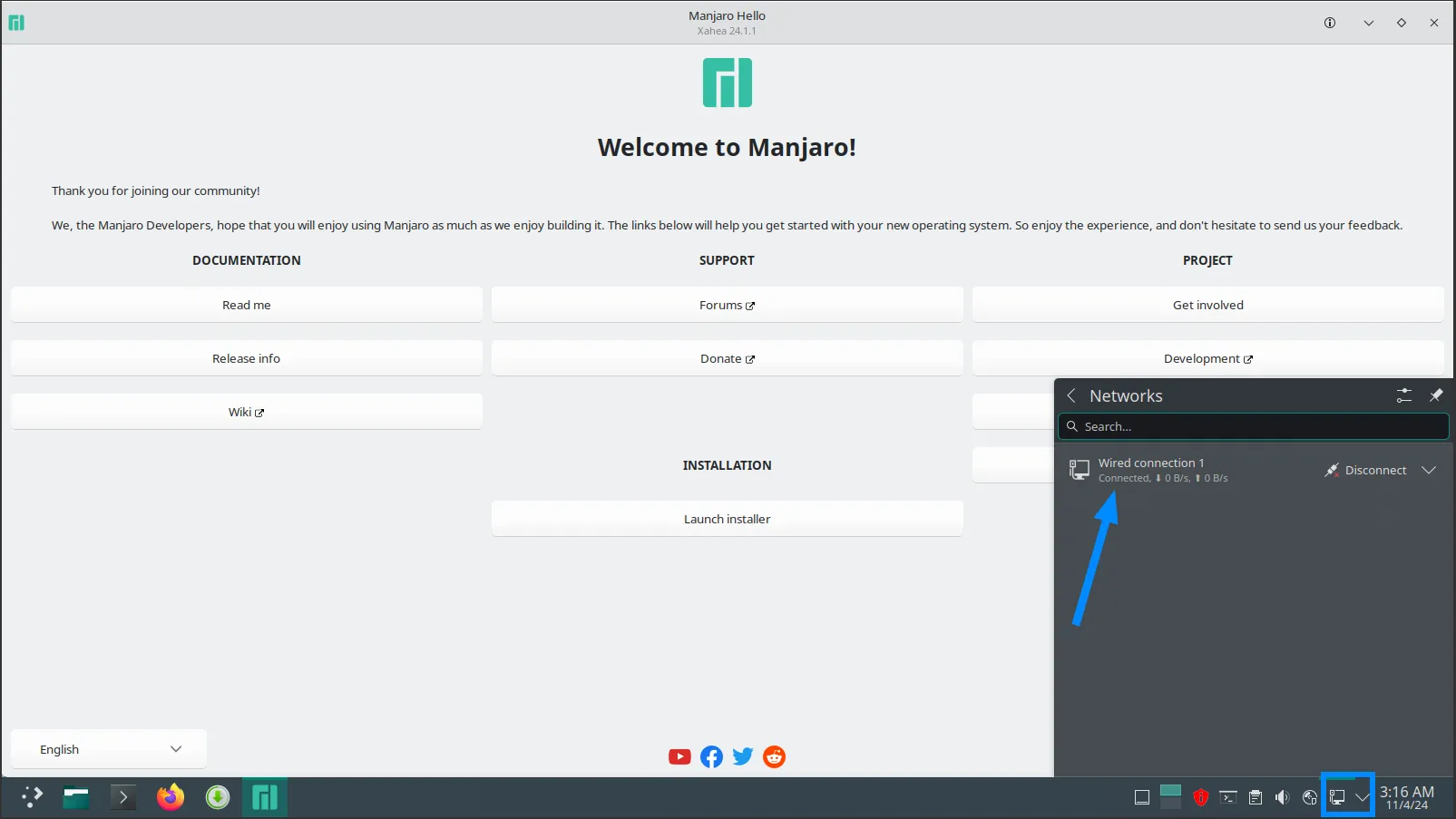Open the application launcher menu
The width and height of the screenshot is (1456, 819).
[x=31, y=796]
